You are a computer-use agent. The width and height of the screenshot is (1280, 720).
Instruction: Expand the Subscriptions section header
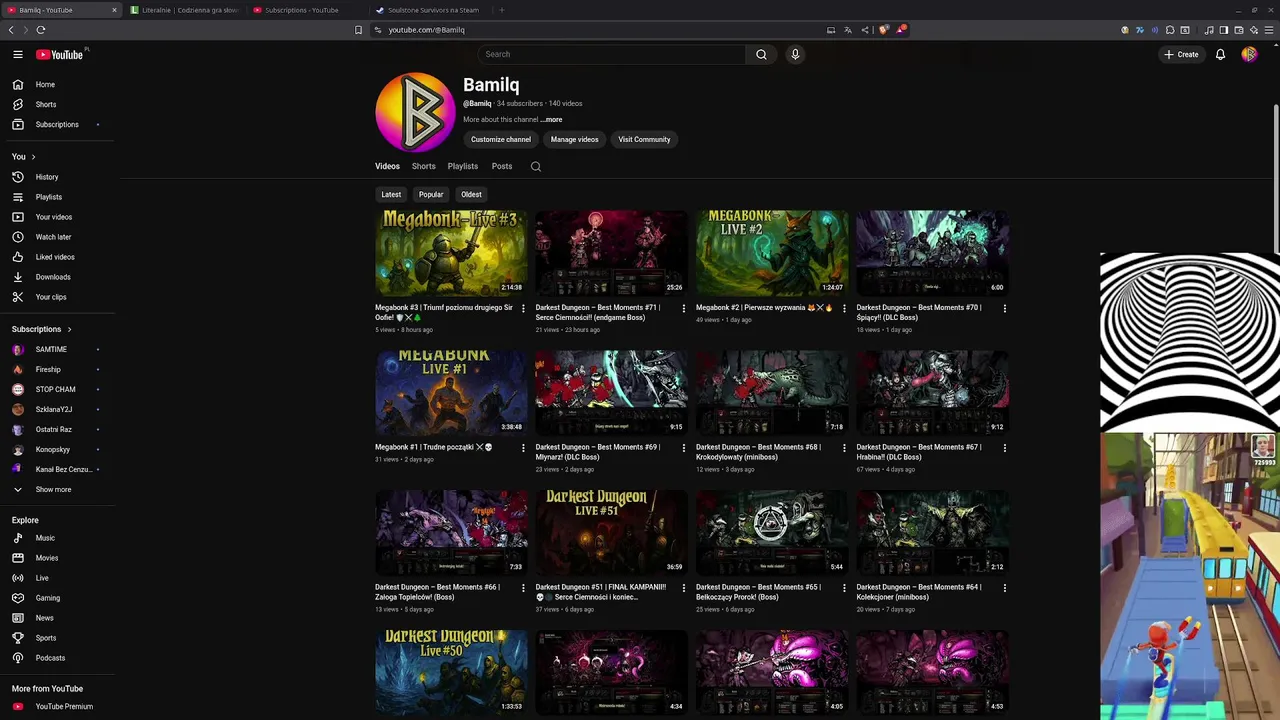tap(41, 329)
